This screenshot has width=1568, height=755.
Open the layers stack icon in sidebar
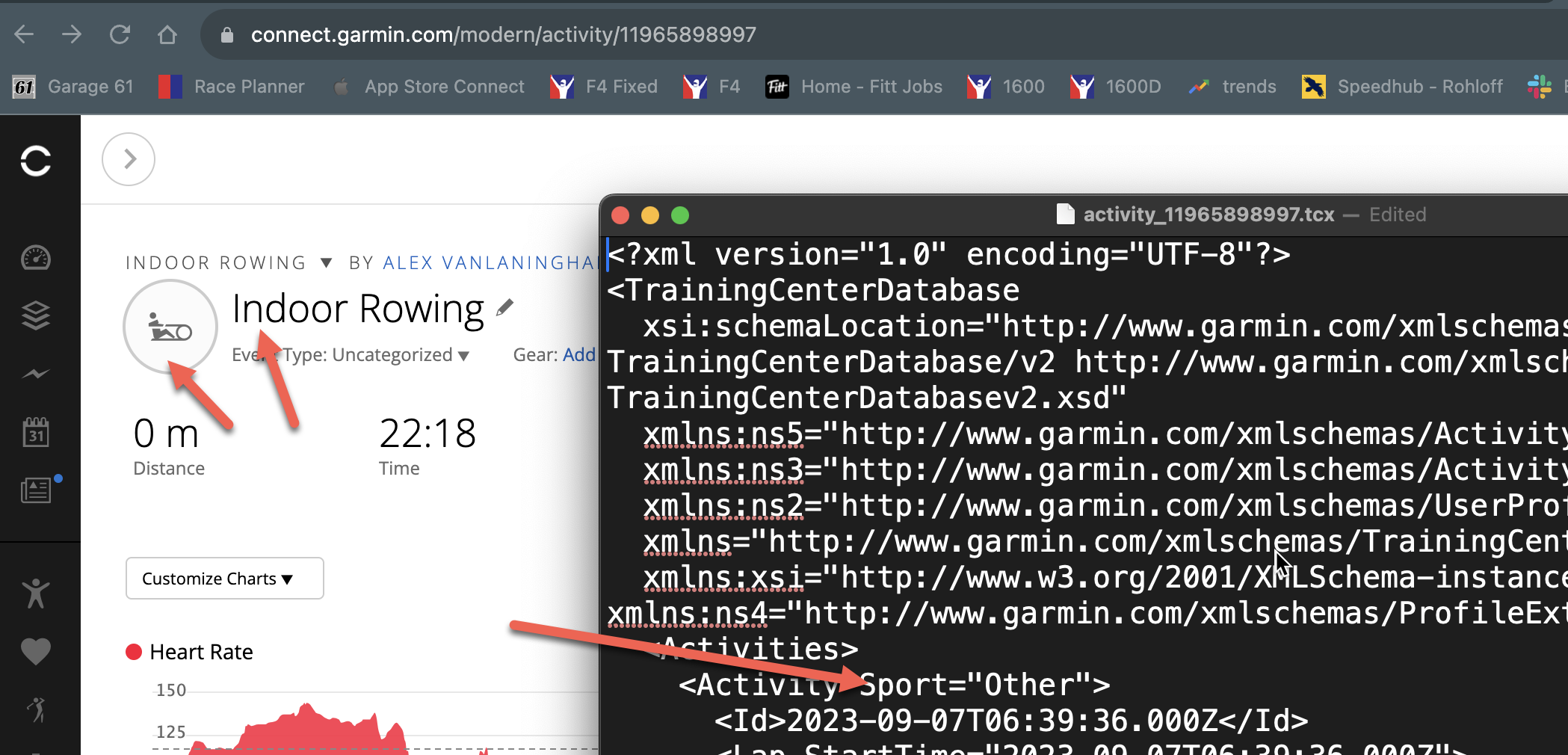(x=36, y=315)
